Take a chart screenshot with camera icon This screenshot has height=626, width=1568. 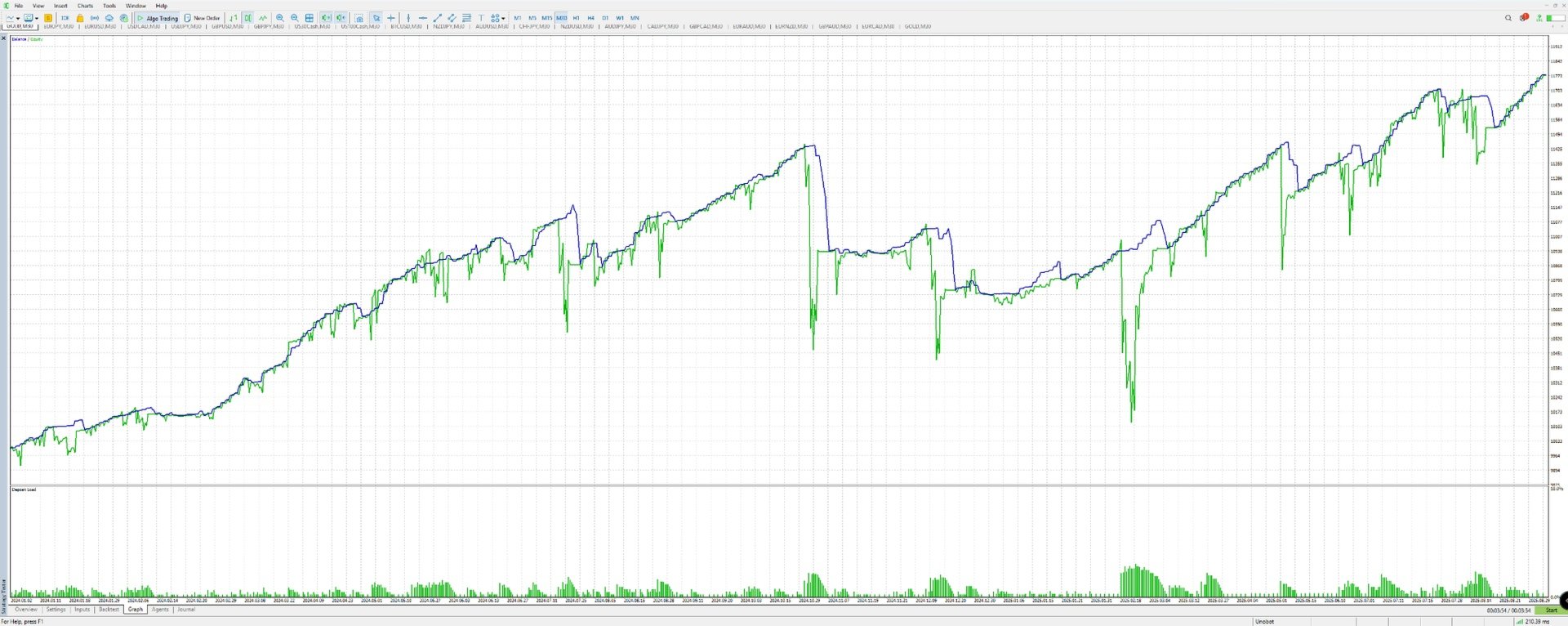359,18
